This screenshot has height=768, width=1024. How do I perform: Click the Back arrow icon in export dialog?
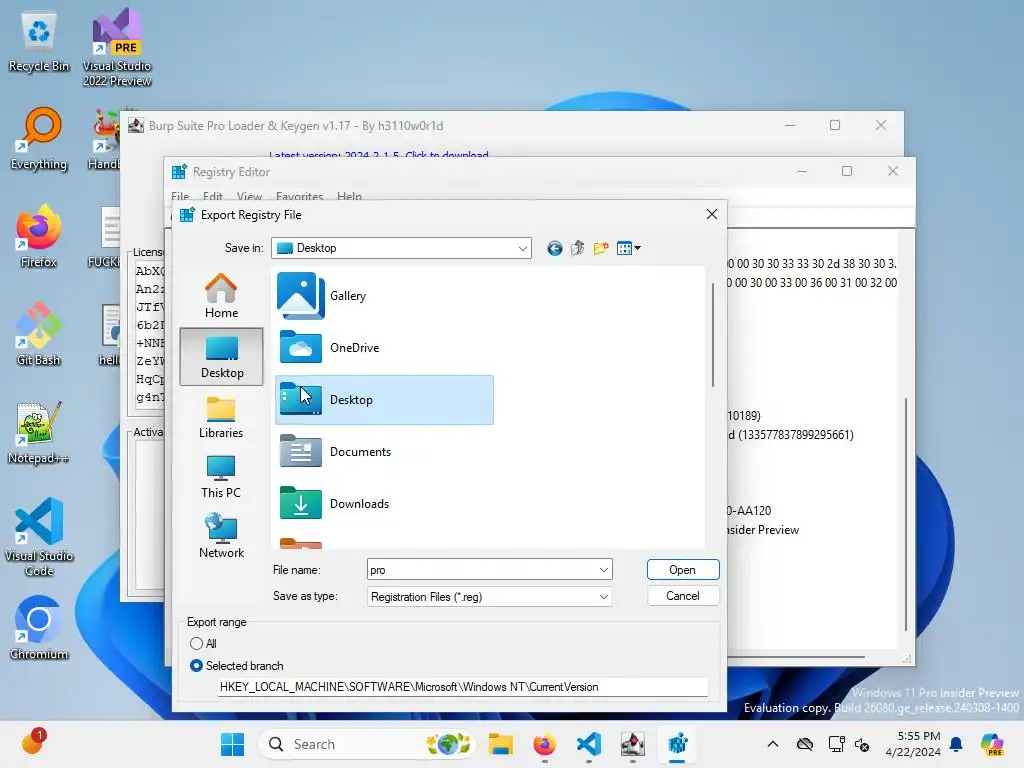tap(554, 248)
